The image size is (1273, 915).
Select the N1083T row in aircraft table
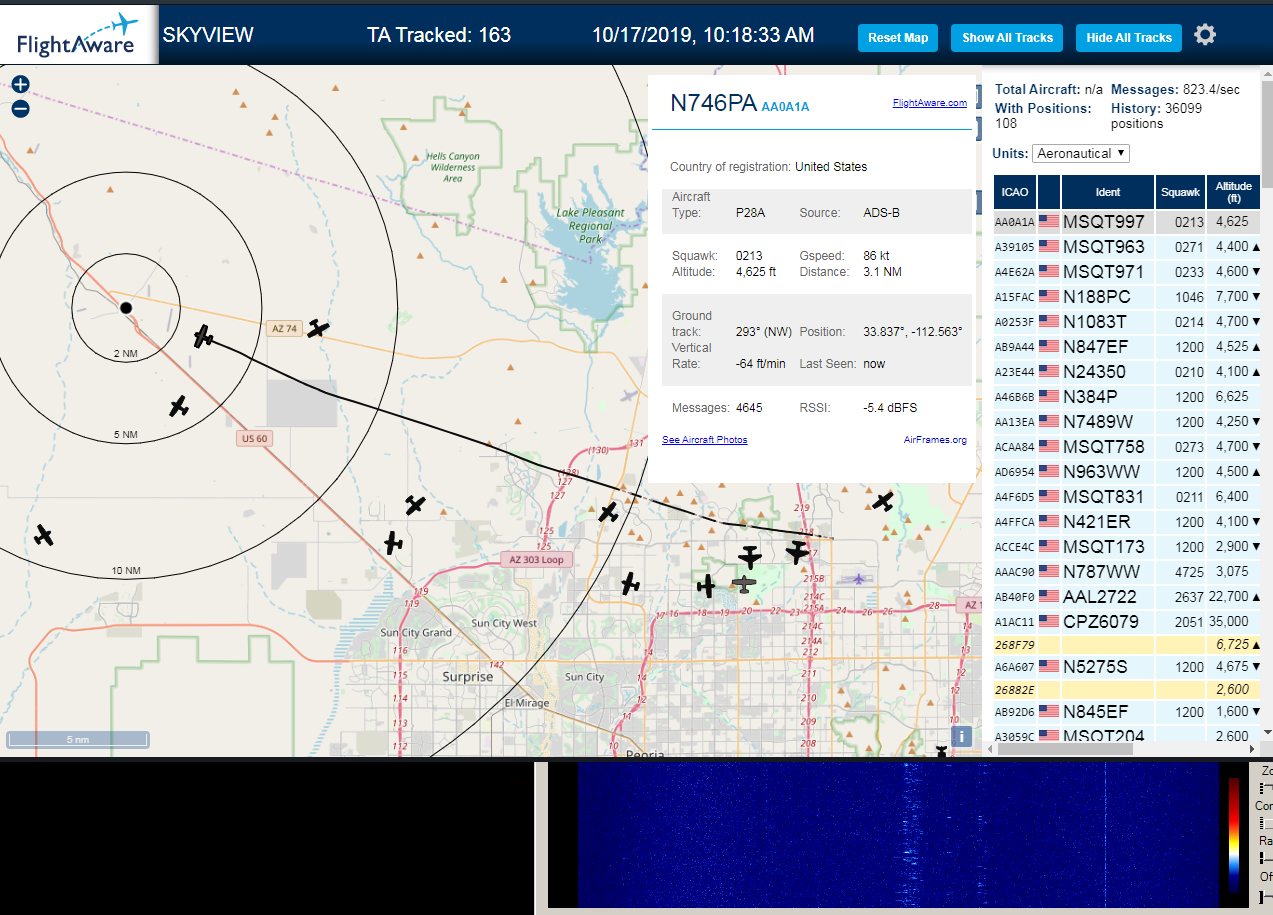[1127, 321]
